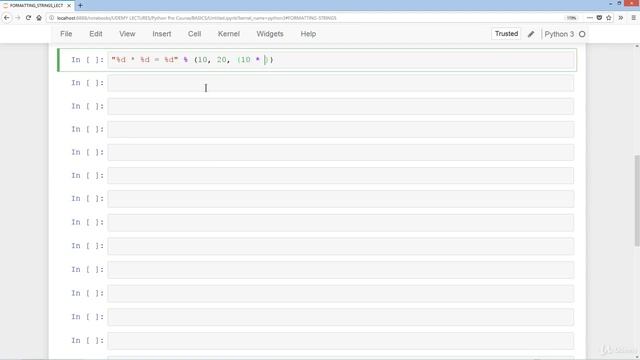
Task: Open a new browser tab
Action: click(80, 6)
